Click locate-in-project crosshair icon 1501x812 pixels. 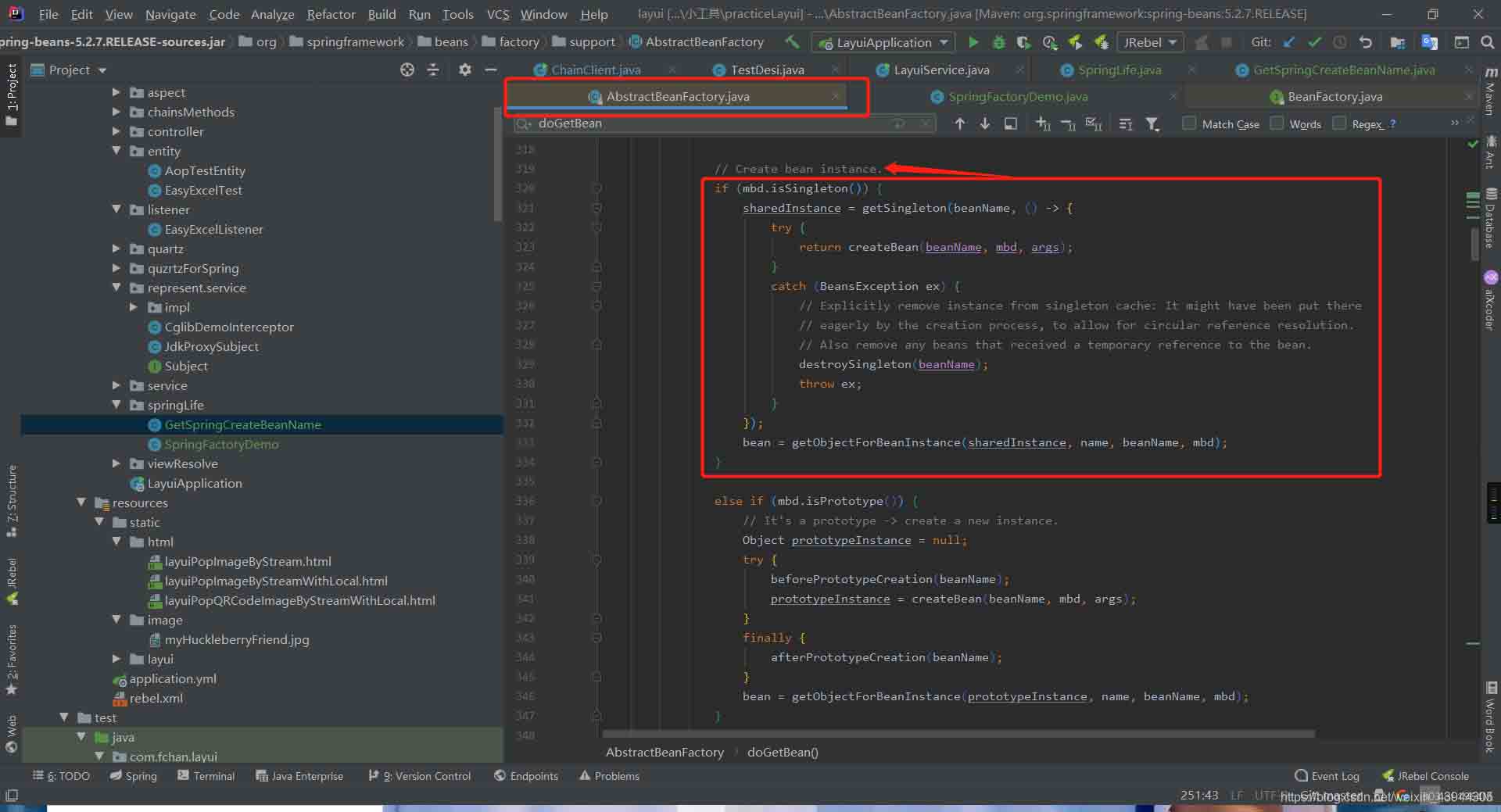click(x=407, y=70)
